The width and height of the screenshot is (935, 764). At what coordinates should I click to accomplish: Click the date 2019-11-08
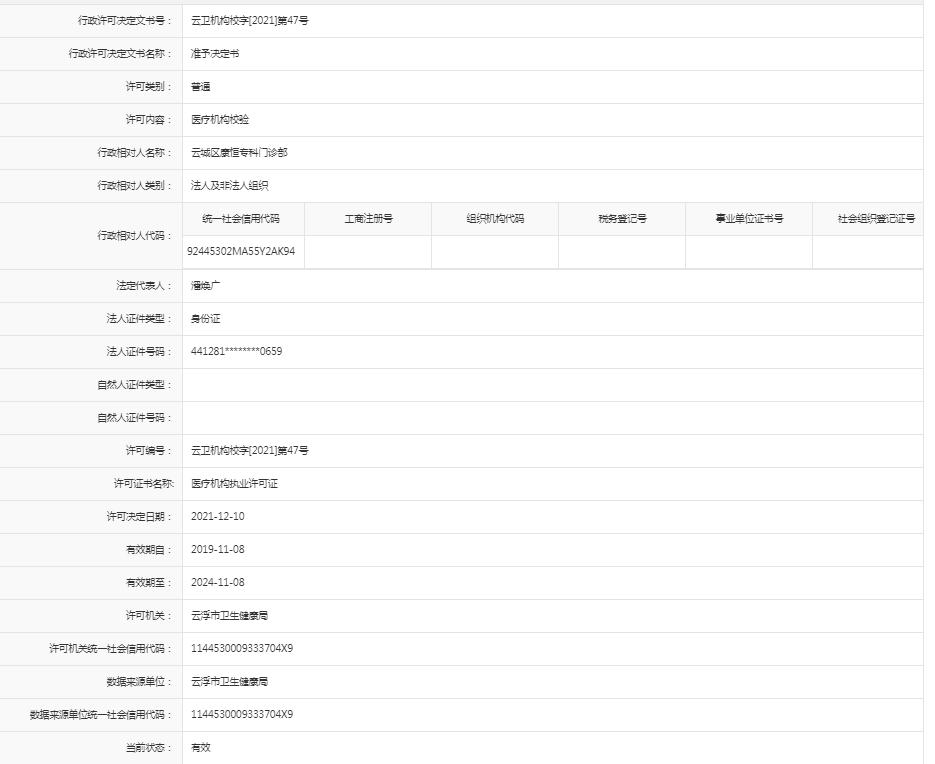pyautogui.click(x=218, y=549)
